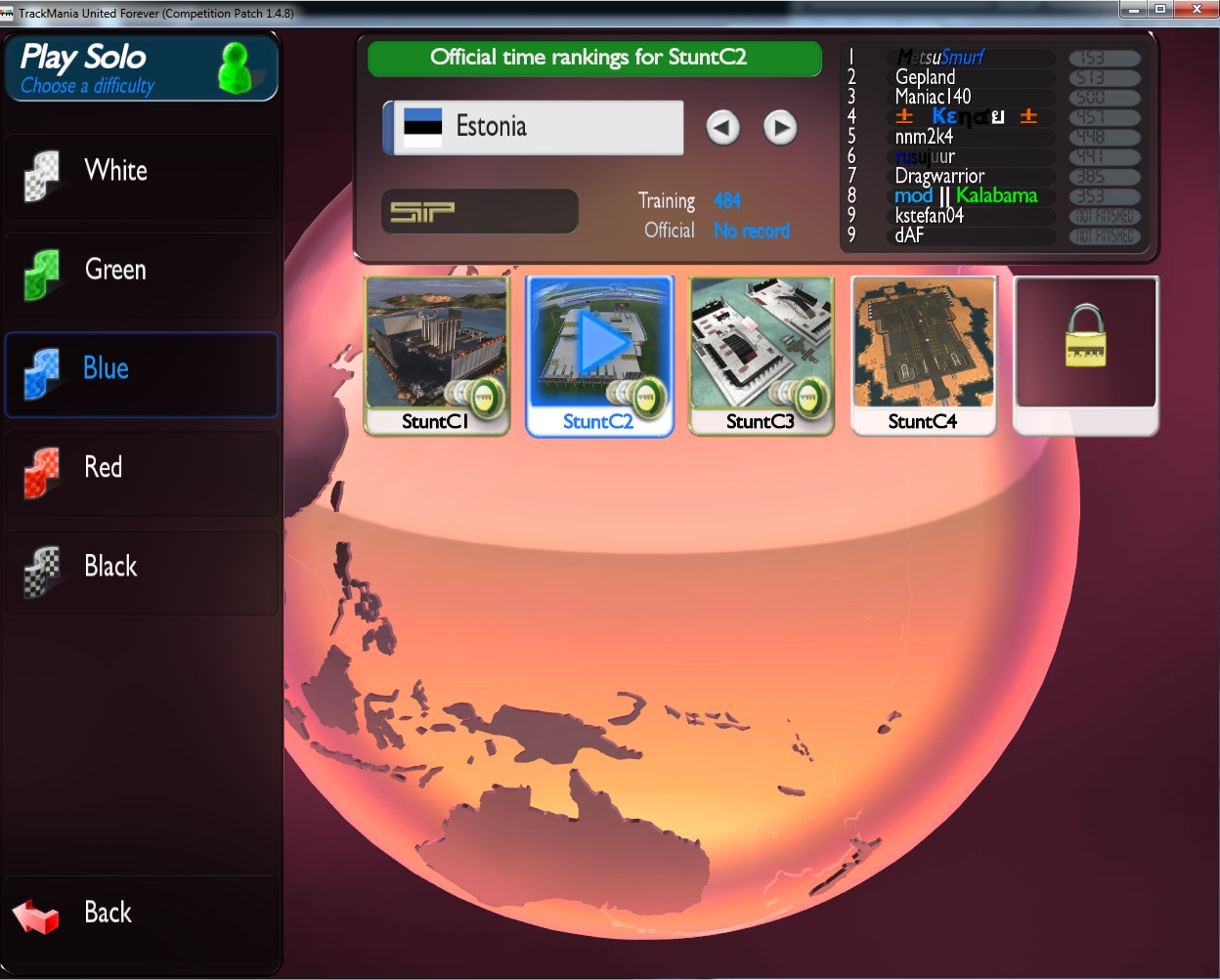Select the White difficulty flag icon
Viewport: 1220px width, 980px height.
pyautogui.click(x=42, y=175)
